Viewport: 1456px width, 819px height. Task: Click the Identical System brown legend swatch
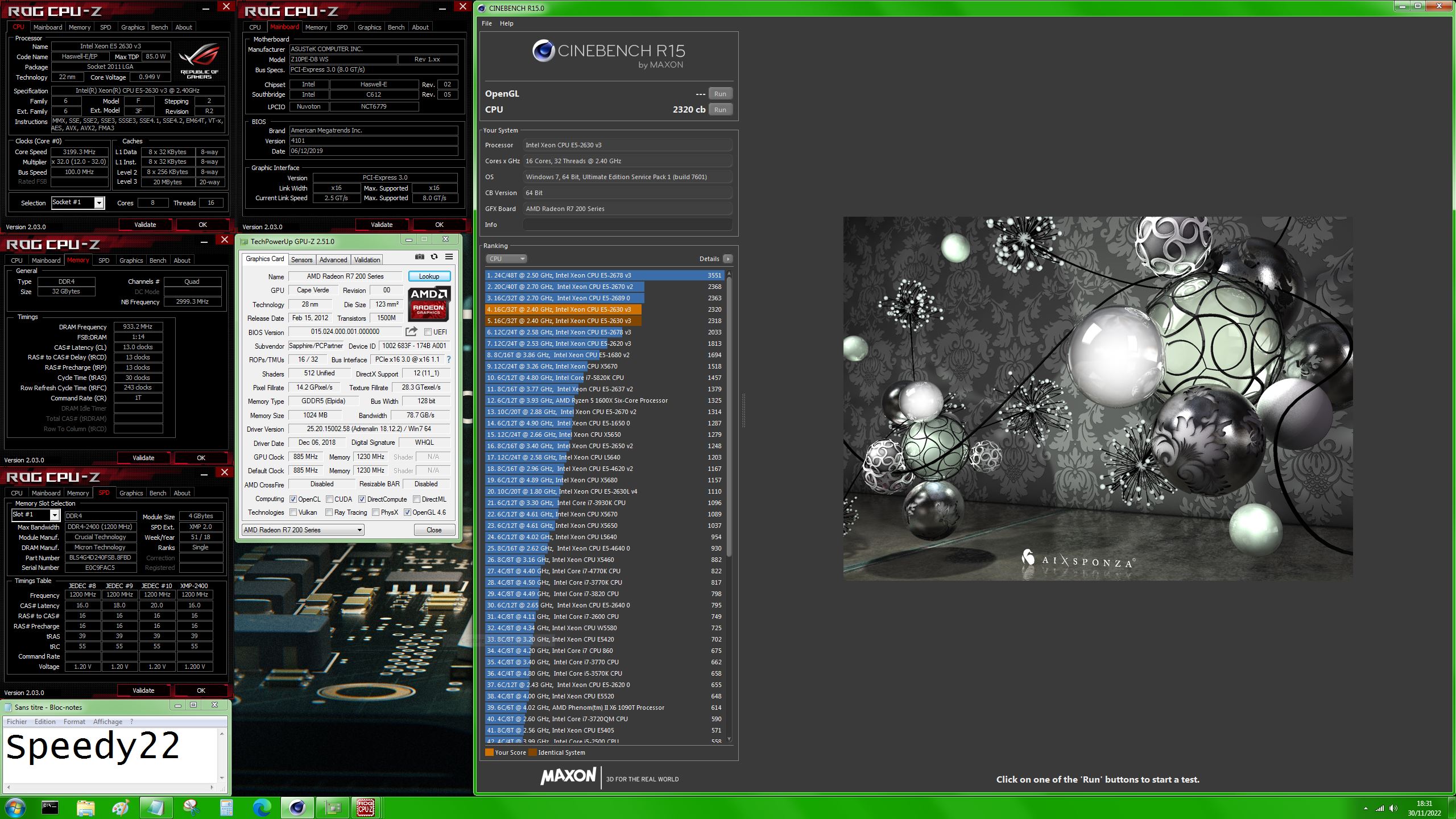(x=532, y=752)
